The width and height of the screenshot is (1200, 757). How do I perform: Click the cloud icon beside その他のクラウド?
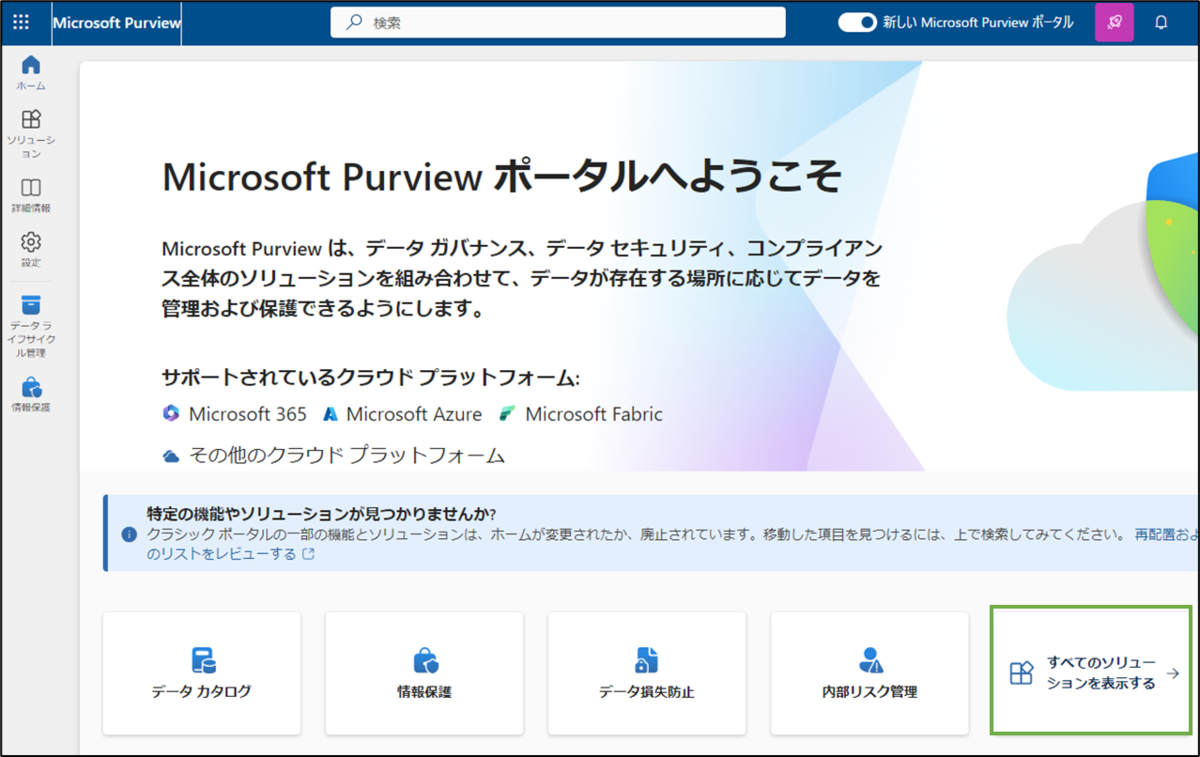(171, 456)
